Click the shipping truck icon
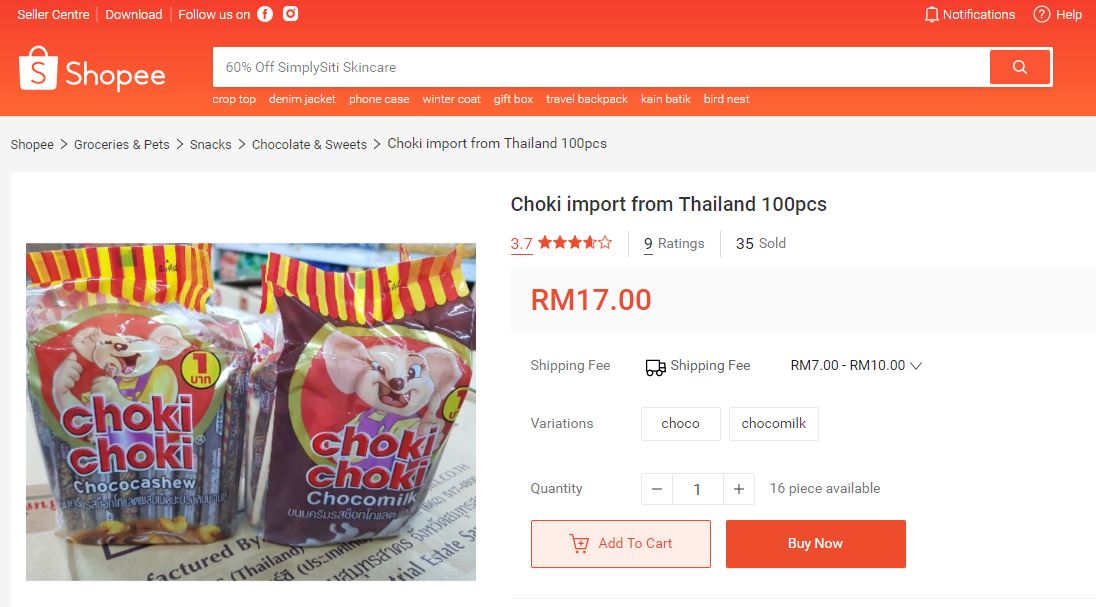 coord(655,367)
